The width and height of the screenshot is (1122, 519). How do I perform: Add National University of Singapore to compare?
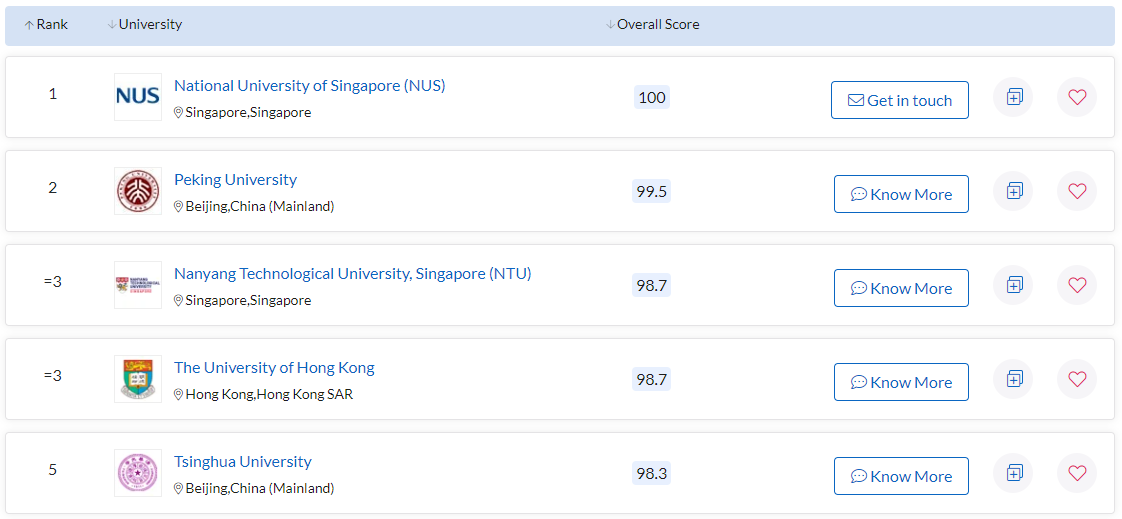1013,97
